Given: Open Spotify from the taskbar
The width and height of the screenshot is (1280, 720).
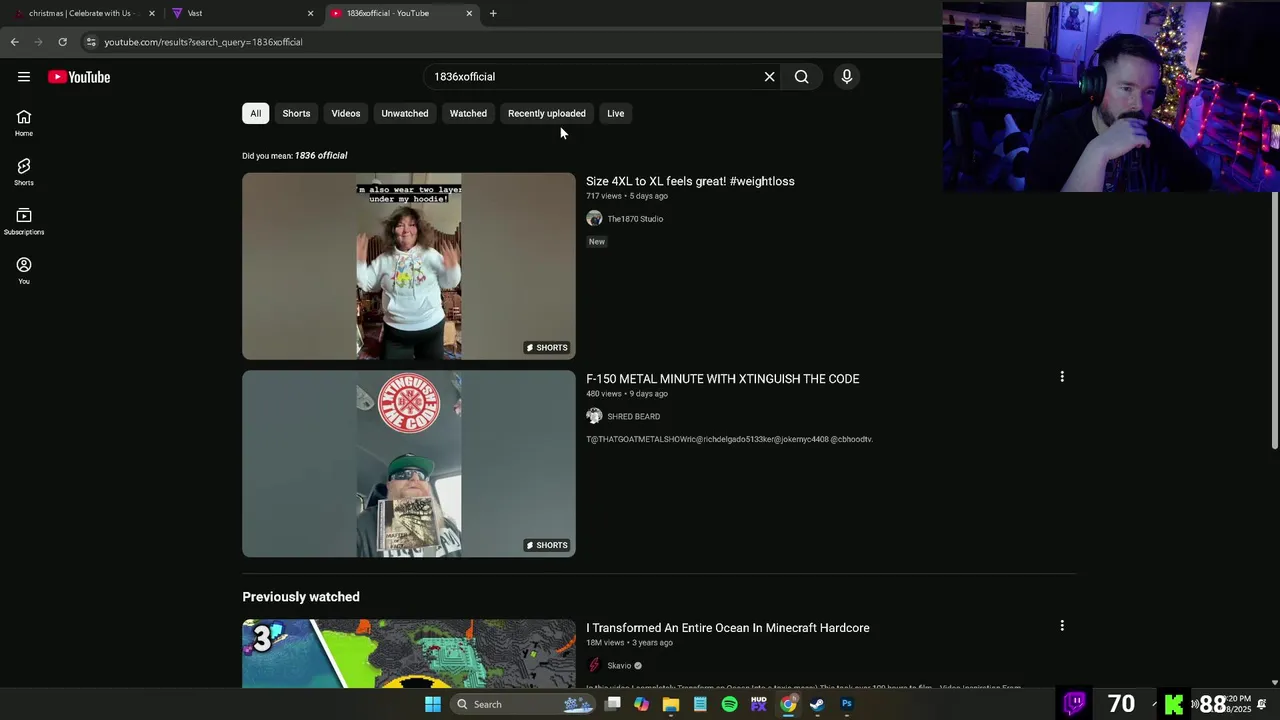Looking at the screenshot, I should [x=730, y=704].
